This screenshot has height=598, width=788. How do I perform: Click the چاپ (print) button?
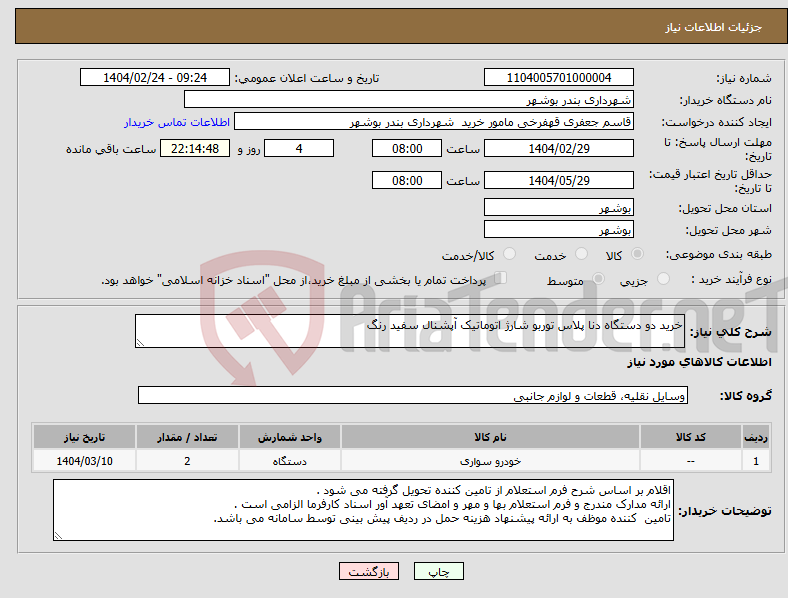[x=438, y=571]
